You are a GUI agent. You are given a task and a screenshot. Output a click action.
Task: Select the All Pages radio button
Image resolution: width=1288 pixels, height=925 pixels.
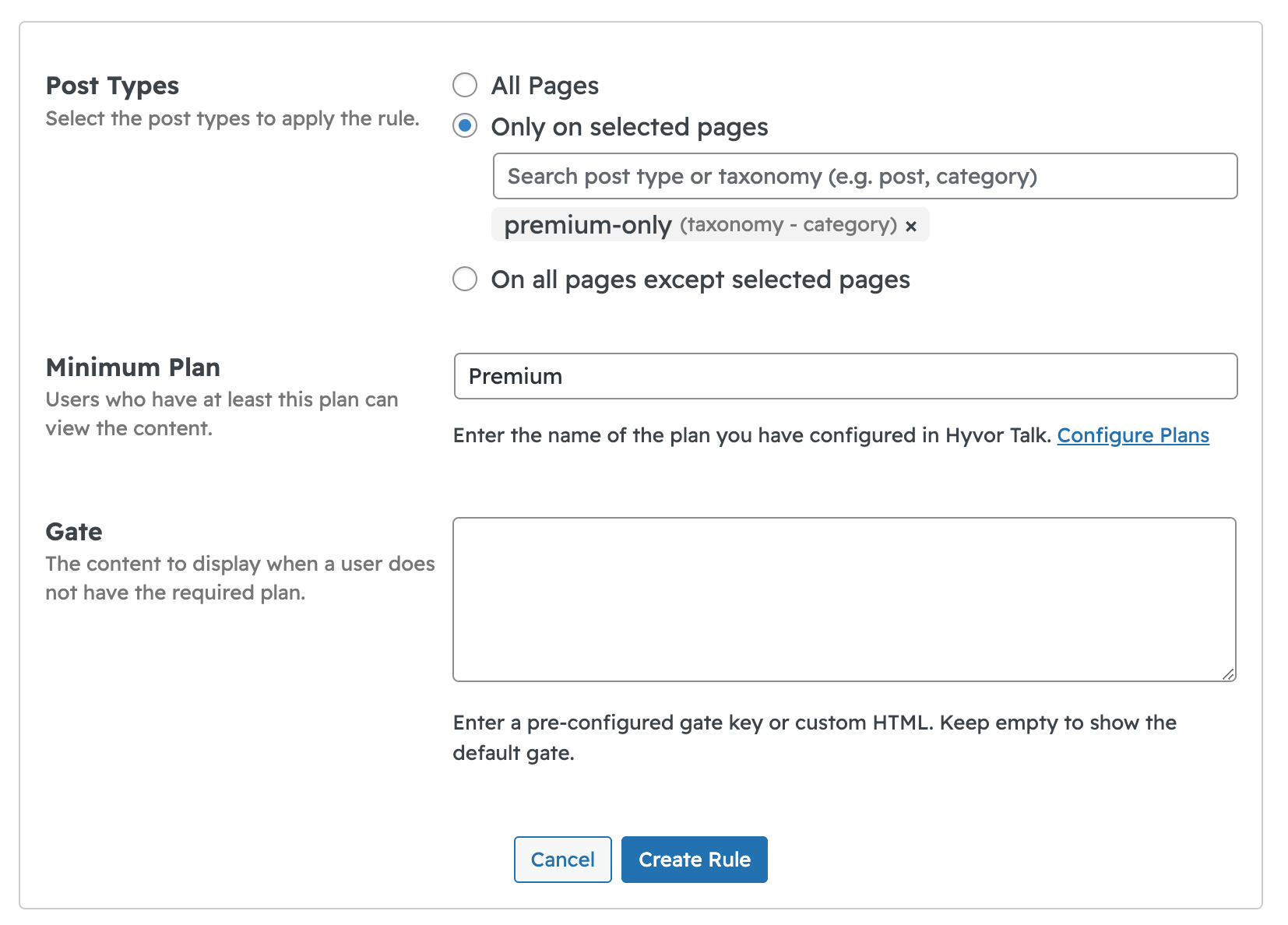click(x=465, y=85)
